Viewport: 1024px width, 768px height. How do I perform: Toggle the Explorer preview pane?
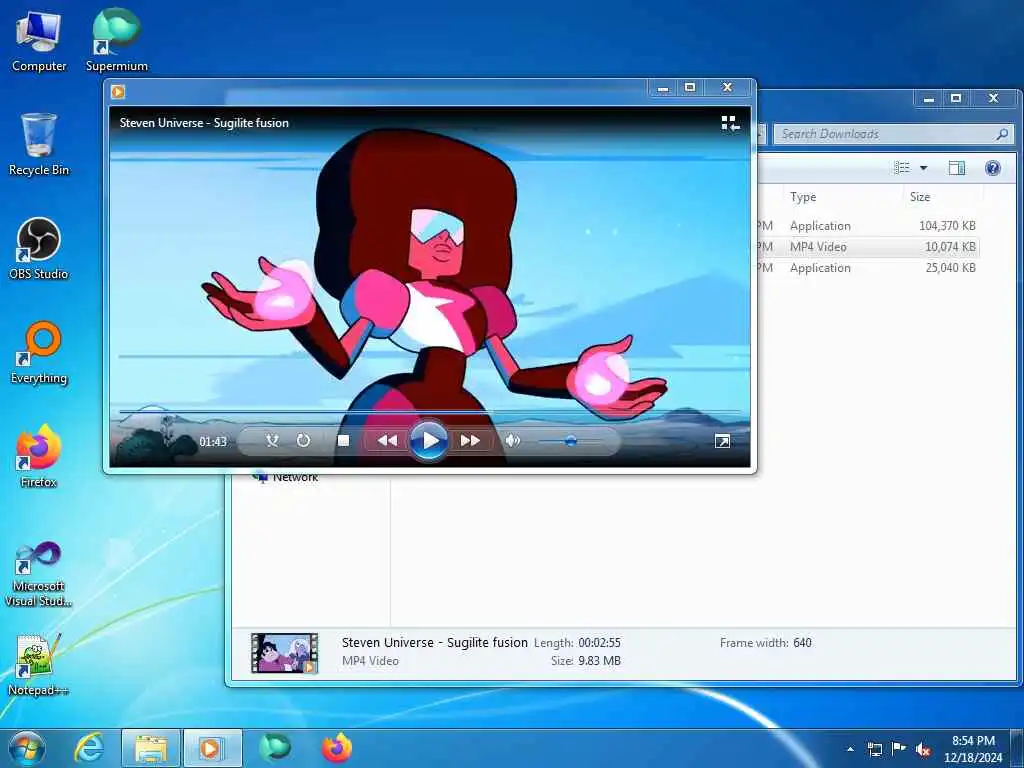coord(957,168)
